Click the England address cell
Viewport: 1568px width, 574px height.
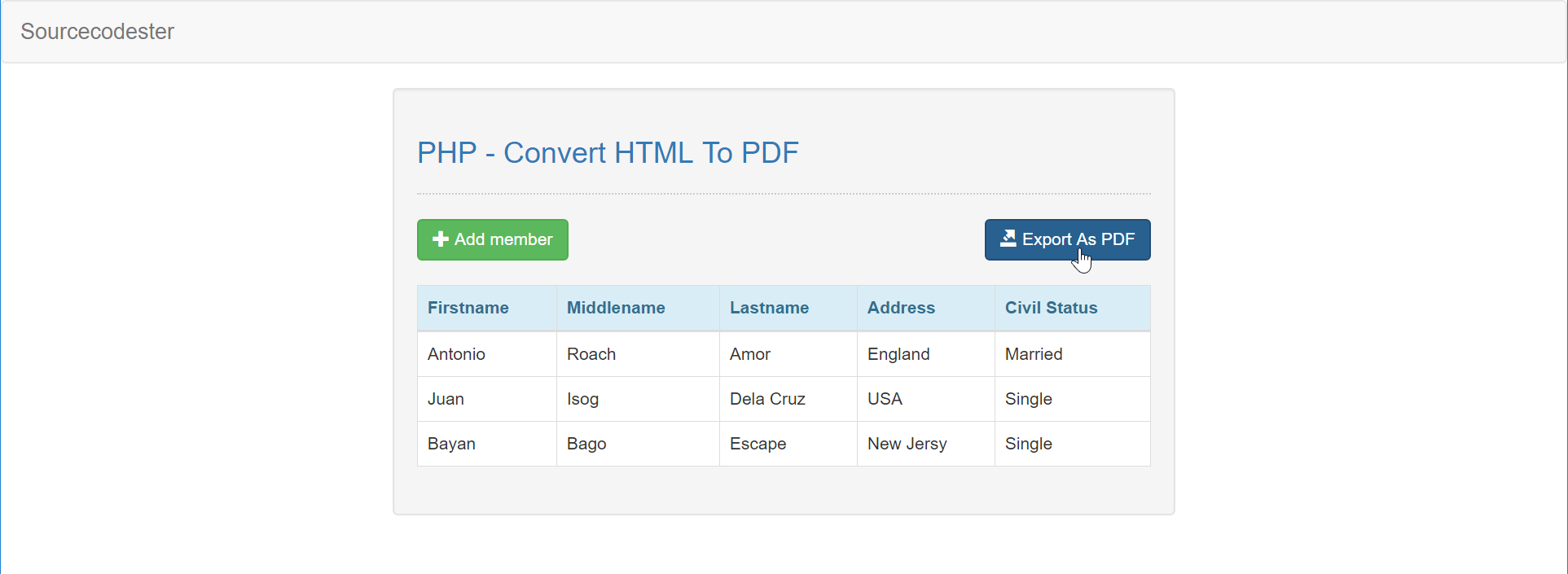pos(898,354)
